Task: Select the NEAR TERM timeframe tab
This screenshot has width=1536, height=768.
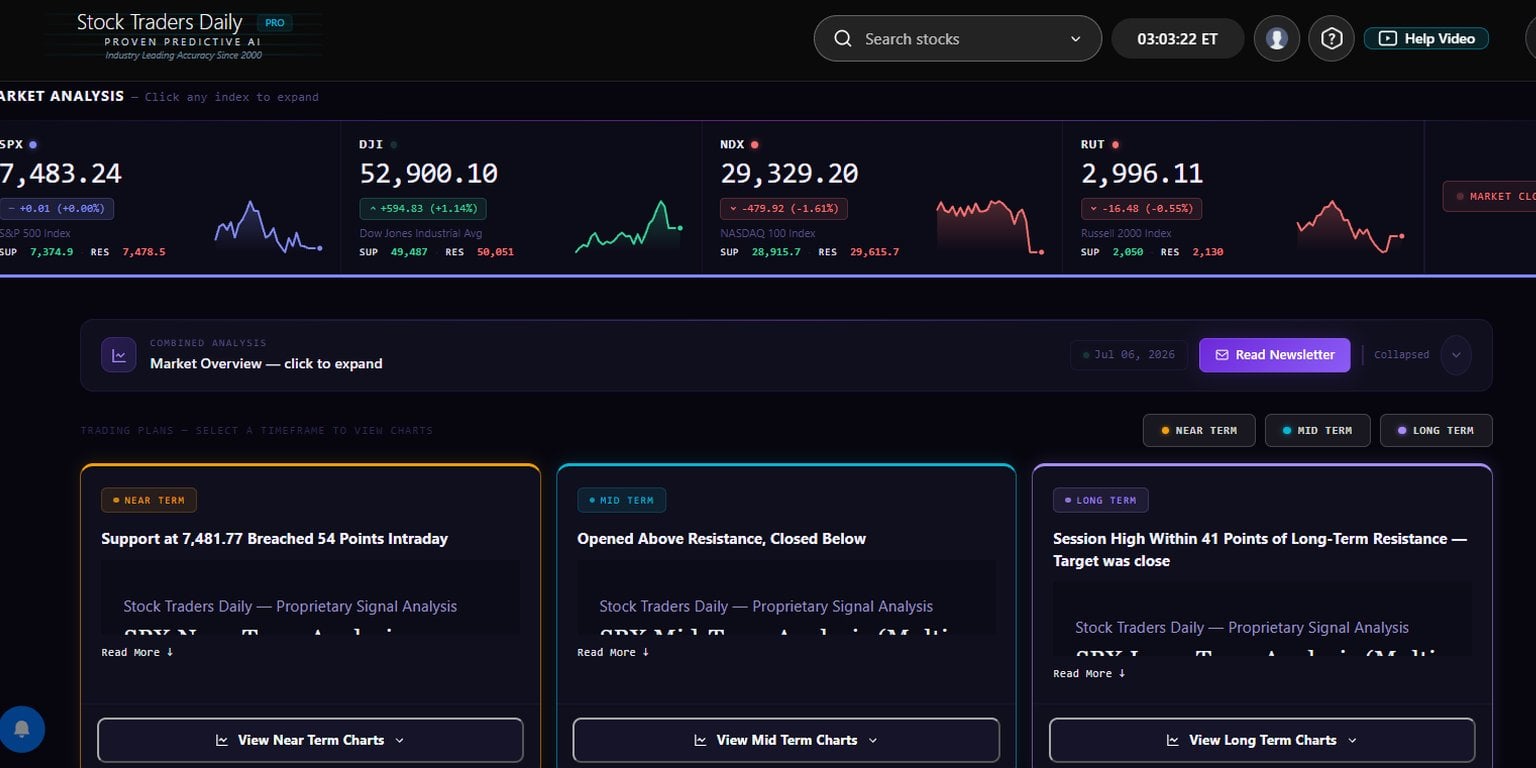Action: click(1199, 431)
